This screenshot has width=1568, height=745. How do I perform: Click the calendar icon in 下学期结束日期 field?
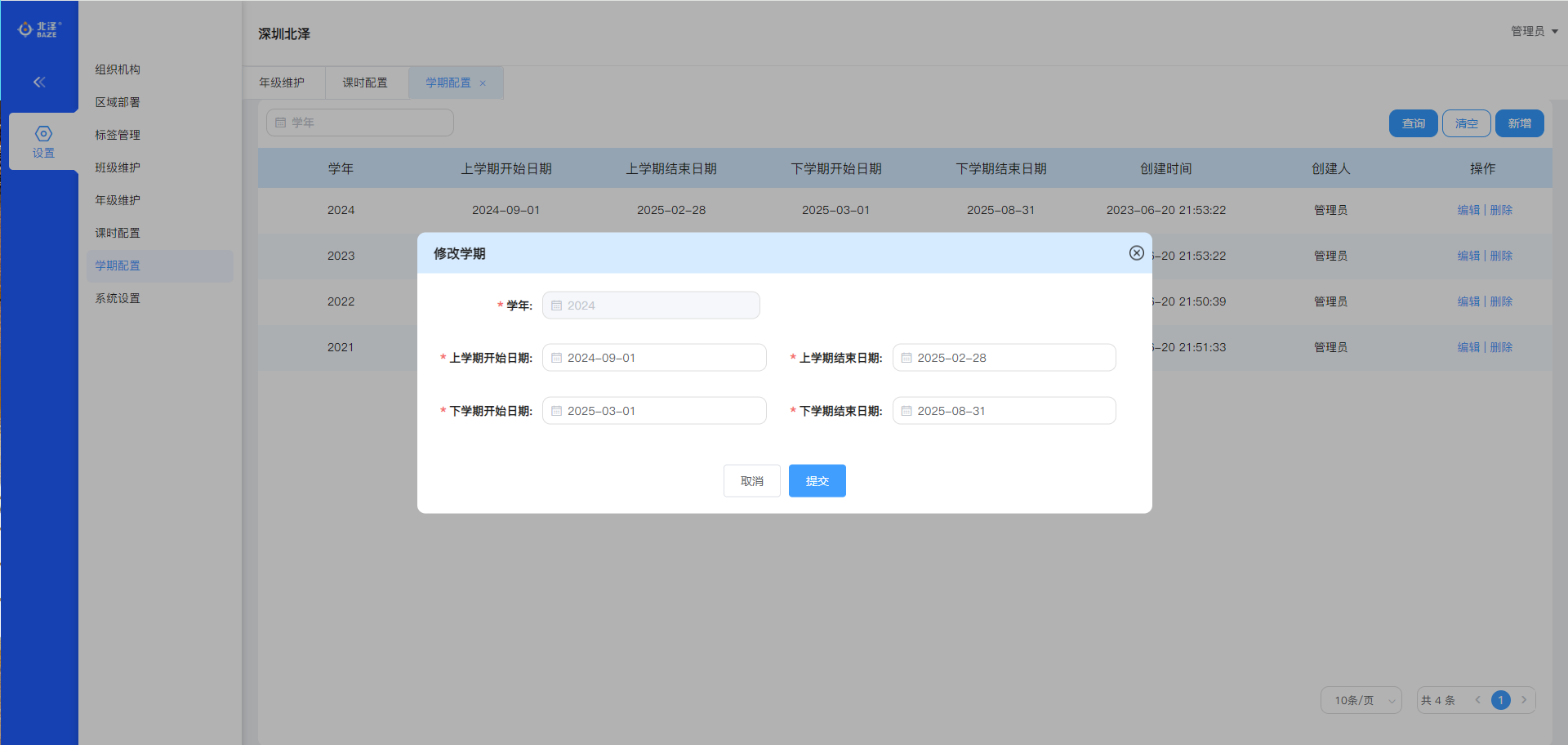[906, 411]
